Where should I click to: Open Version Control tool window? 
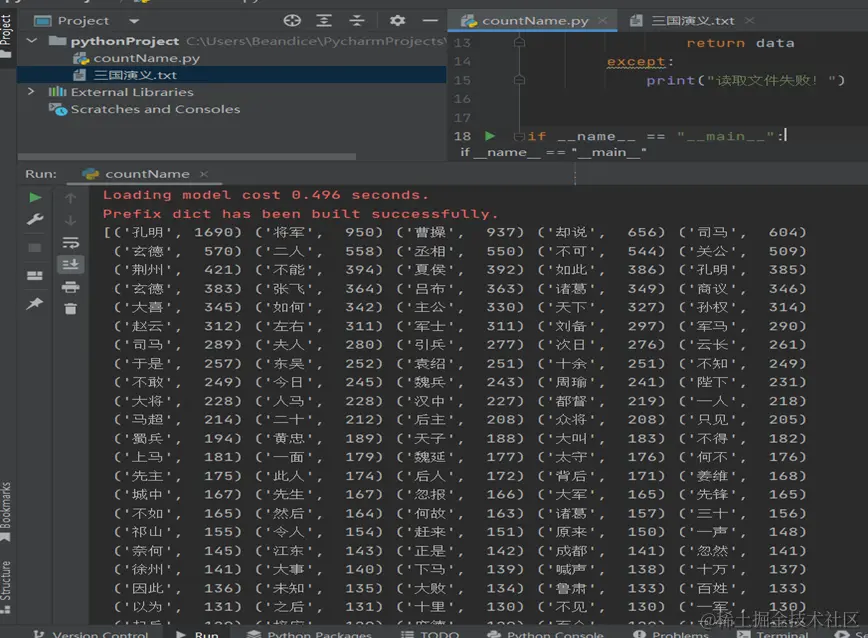click(91, 634)
